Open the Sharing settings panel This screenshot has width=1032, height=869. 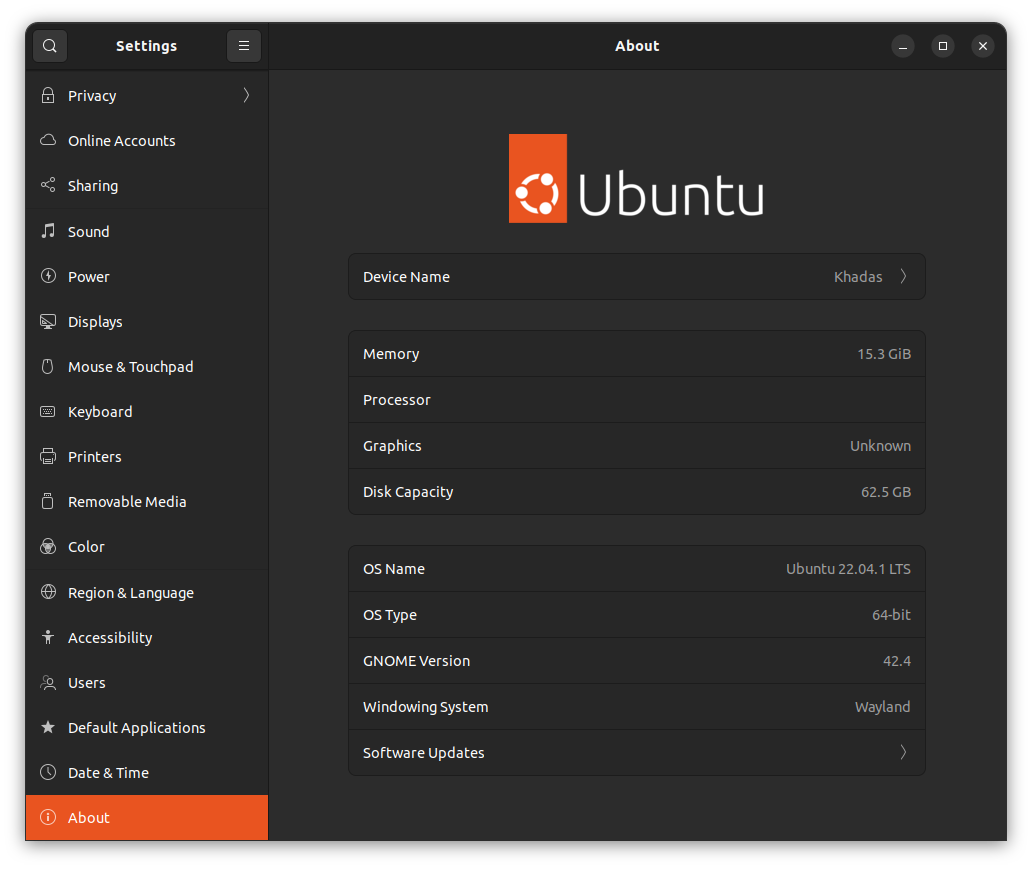(147, 186)
